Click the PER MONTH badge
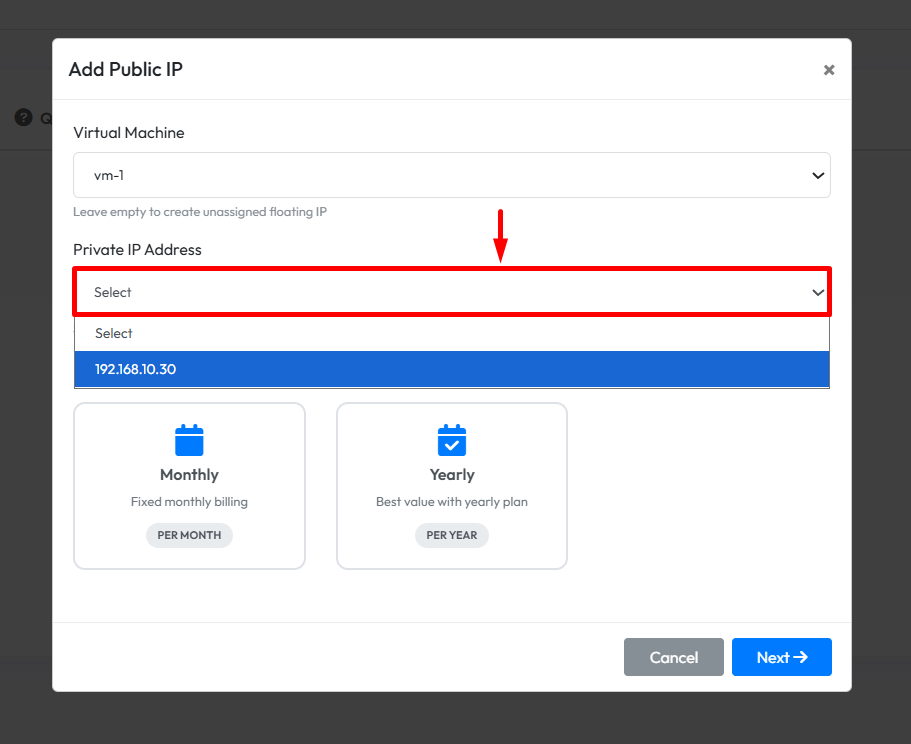 (189, 535)
